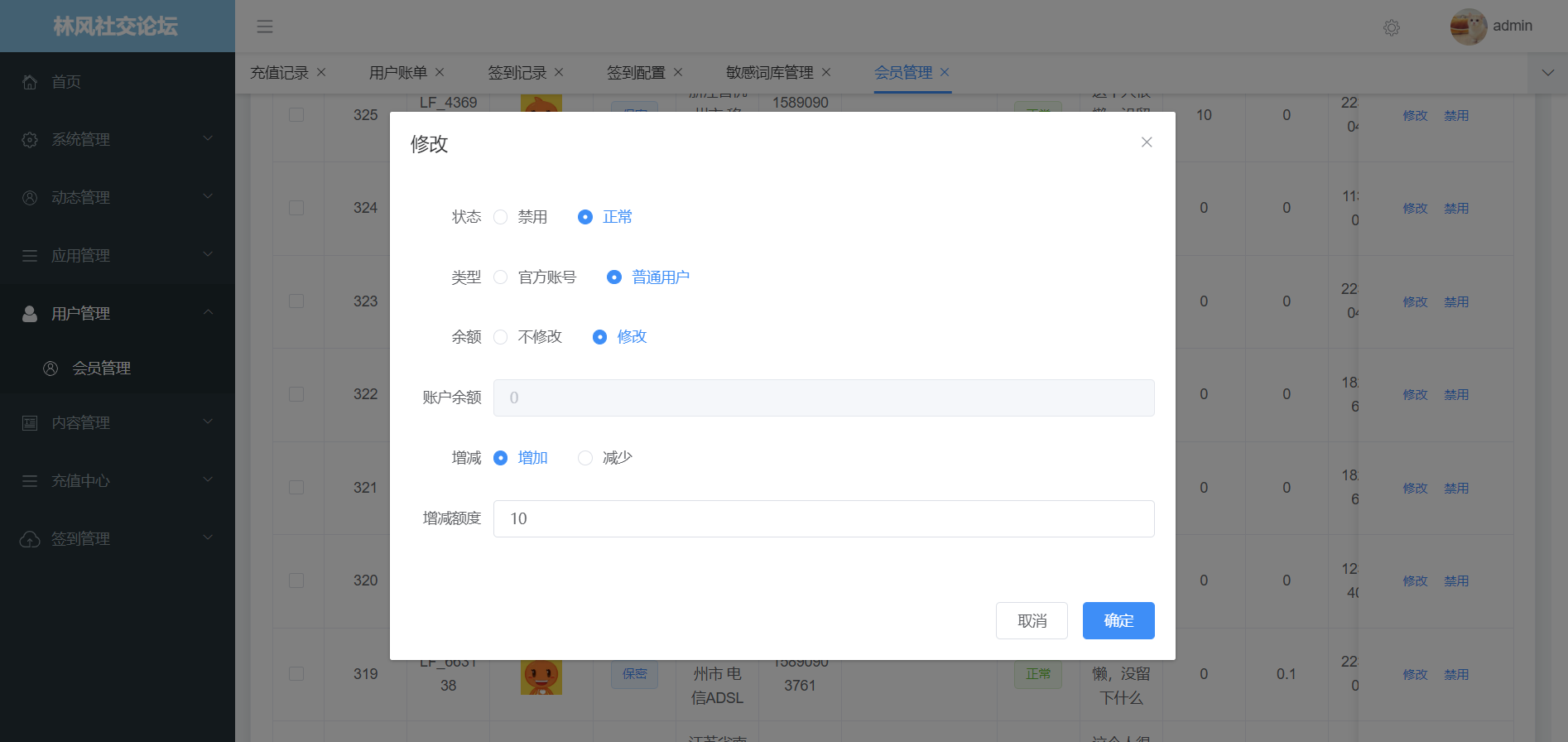
Task: Switch to the 签到配置 tab
Action: click(635, 73)
